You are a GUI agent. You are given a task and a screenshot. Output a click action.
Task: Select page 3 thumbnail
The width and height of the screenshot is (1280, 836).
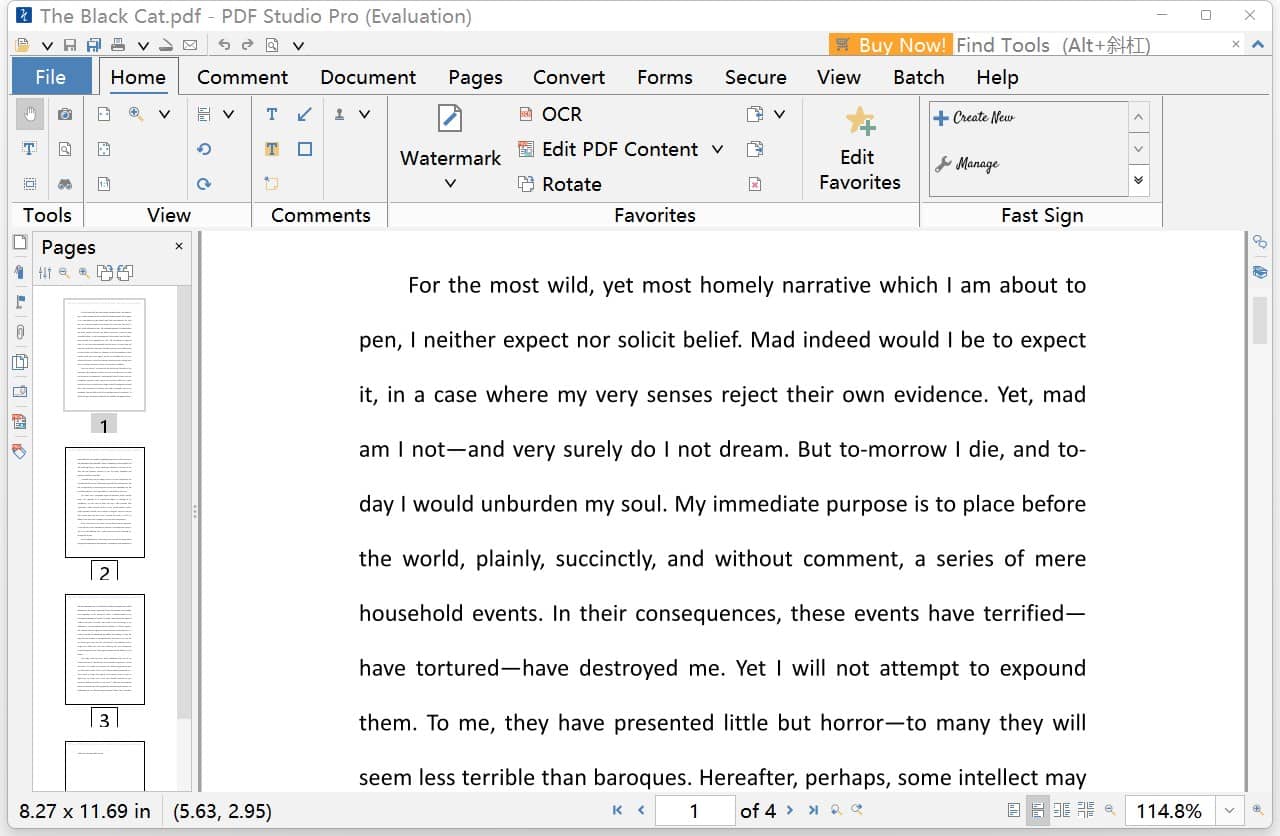(105, 649)
